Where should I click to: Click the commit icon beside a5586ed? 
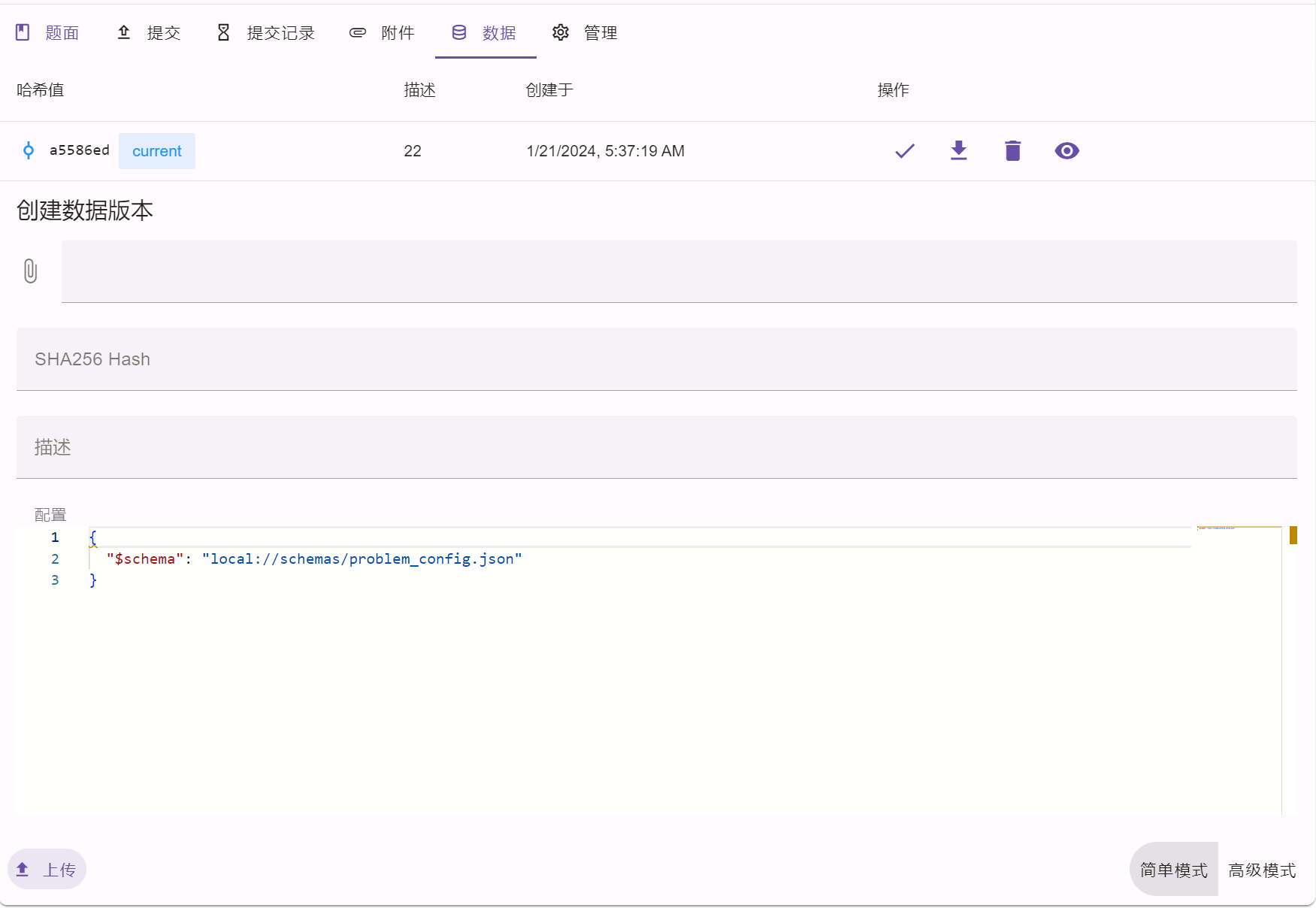point(29,150)
